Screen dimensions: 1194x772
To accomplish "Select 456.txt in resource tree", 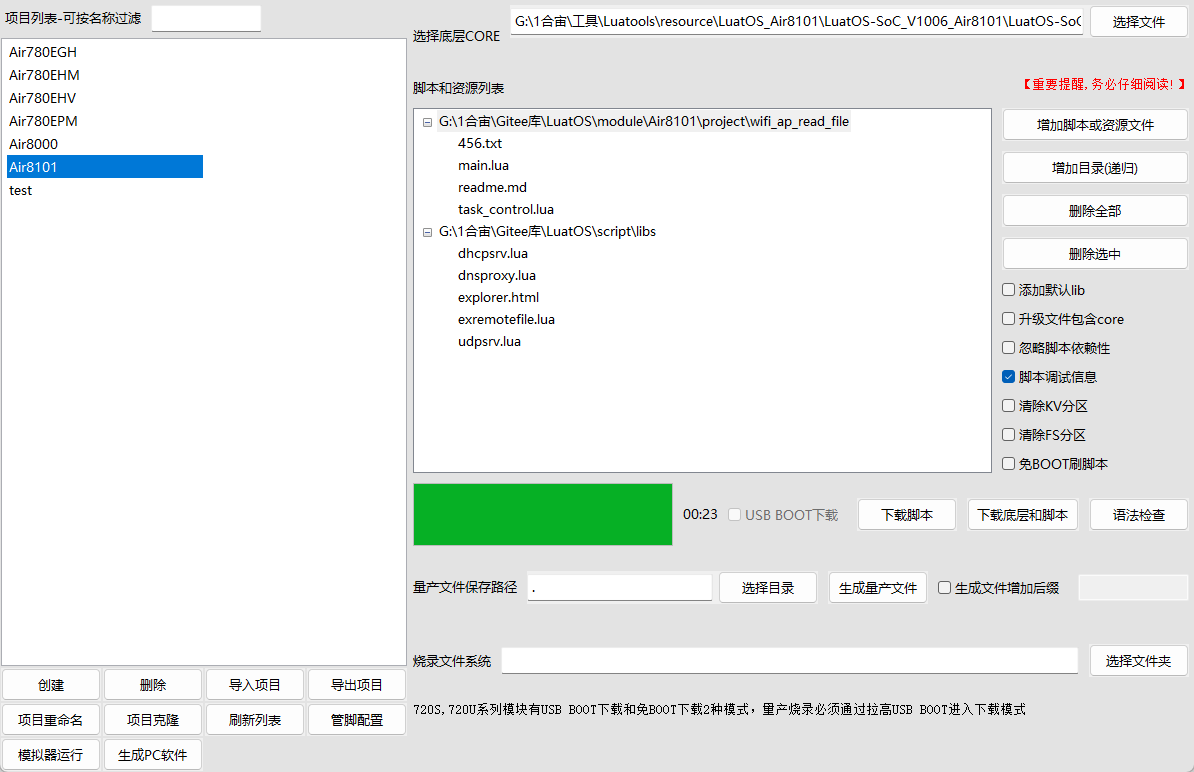I will pos(480,143).
